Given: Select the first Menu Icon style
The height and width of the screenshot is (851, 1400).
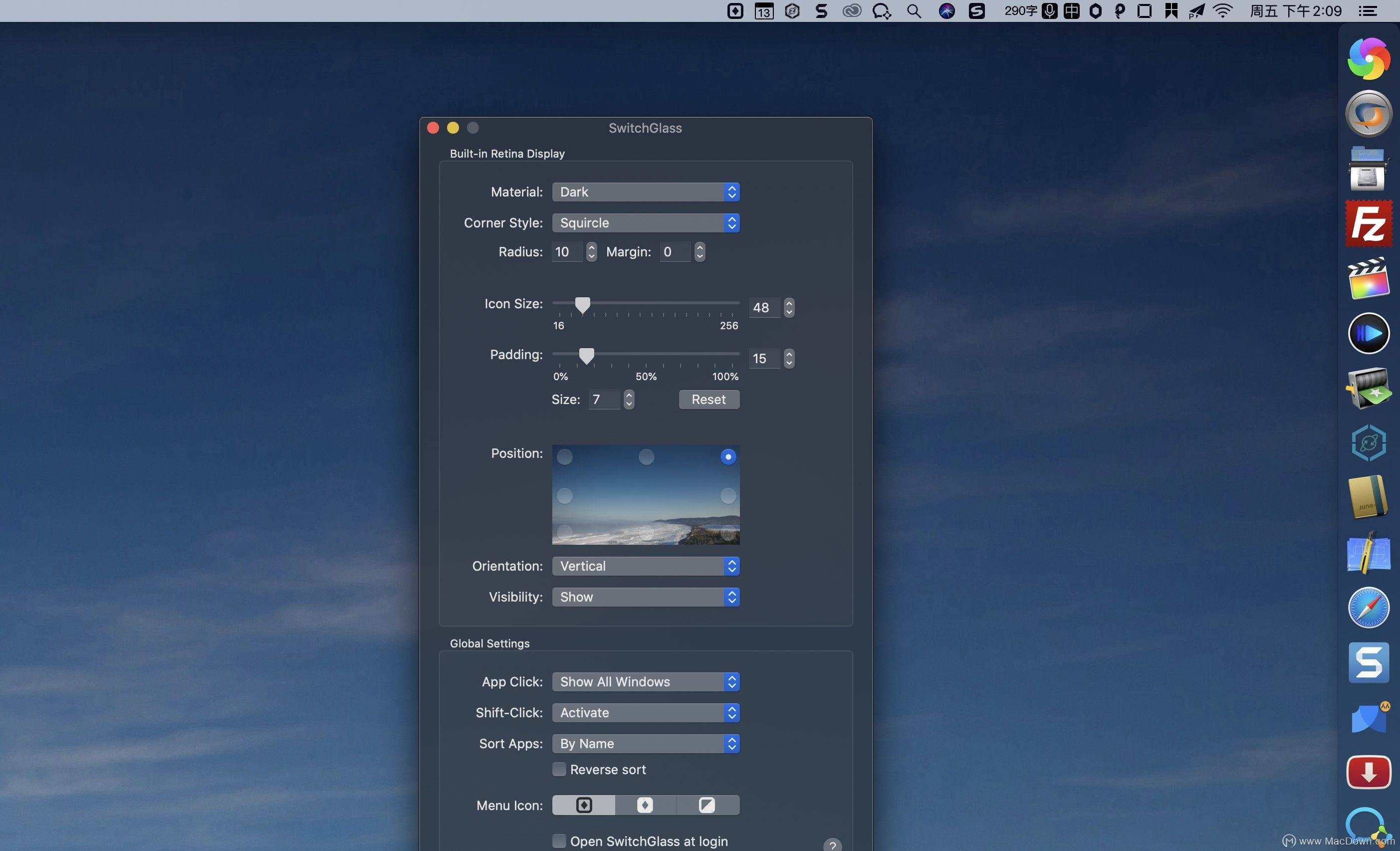Looking at the screenshot, I should click(584, 805).
